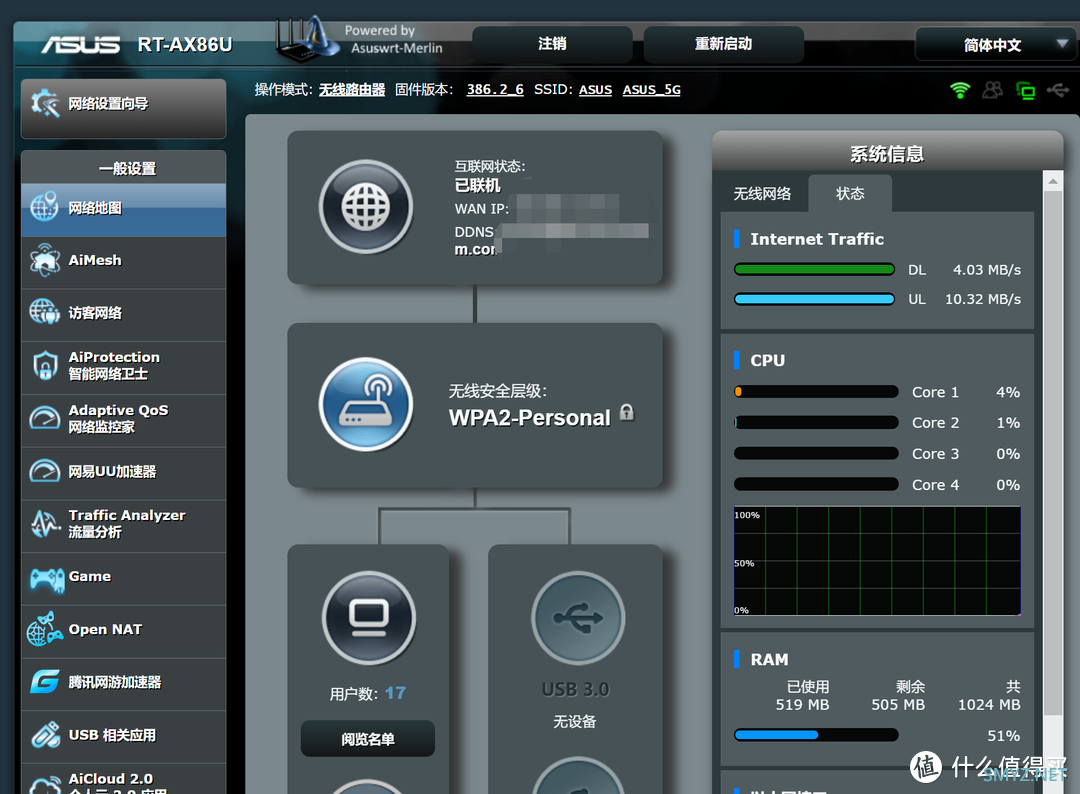
Task: Click the ASUS logo
Action: pyautogui.click(x=81, y=45)
